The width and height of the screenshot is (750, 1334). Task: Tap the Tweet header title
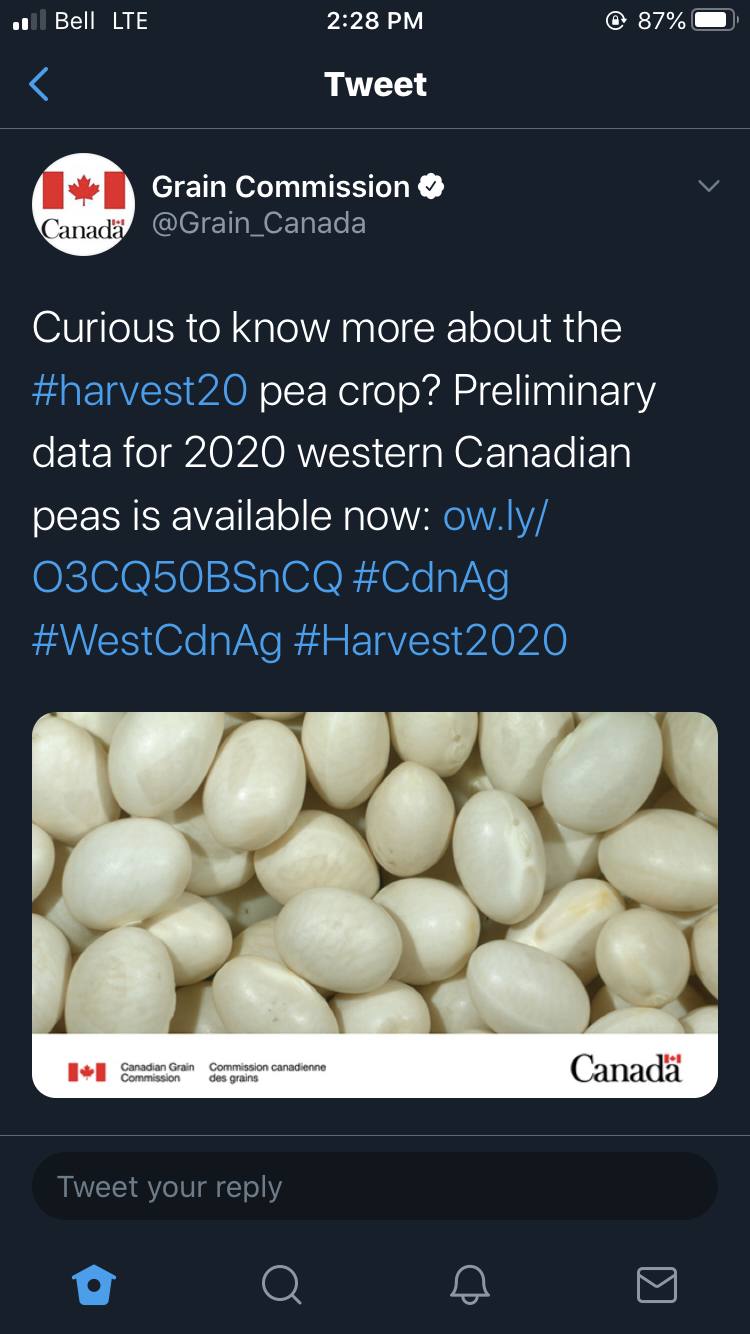(x=375, y=84)
